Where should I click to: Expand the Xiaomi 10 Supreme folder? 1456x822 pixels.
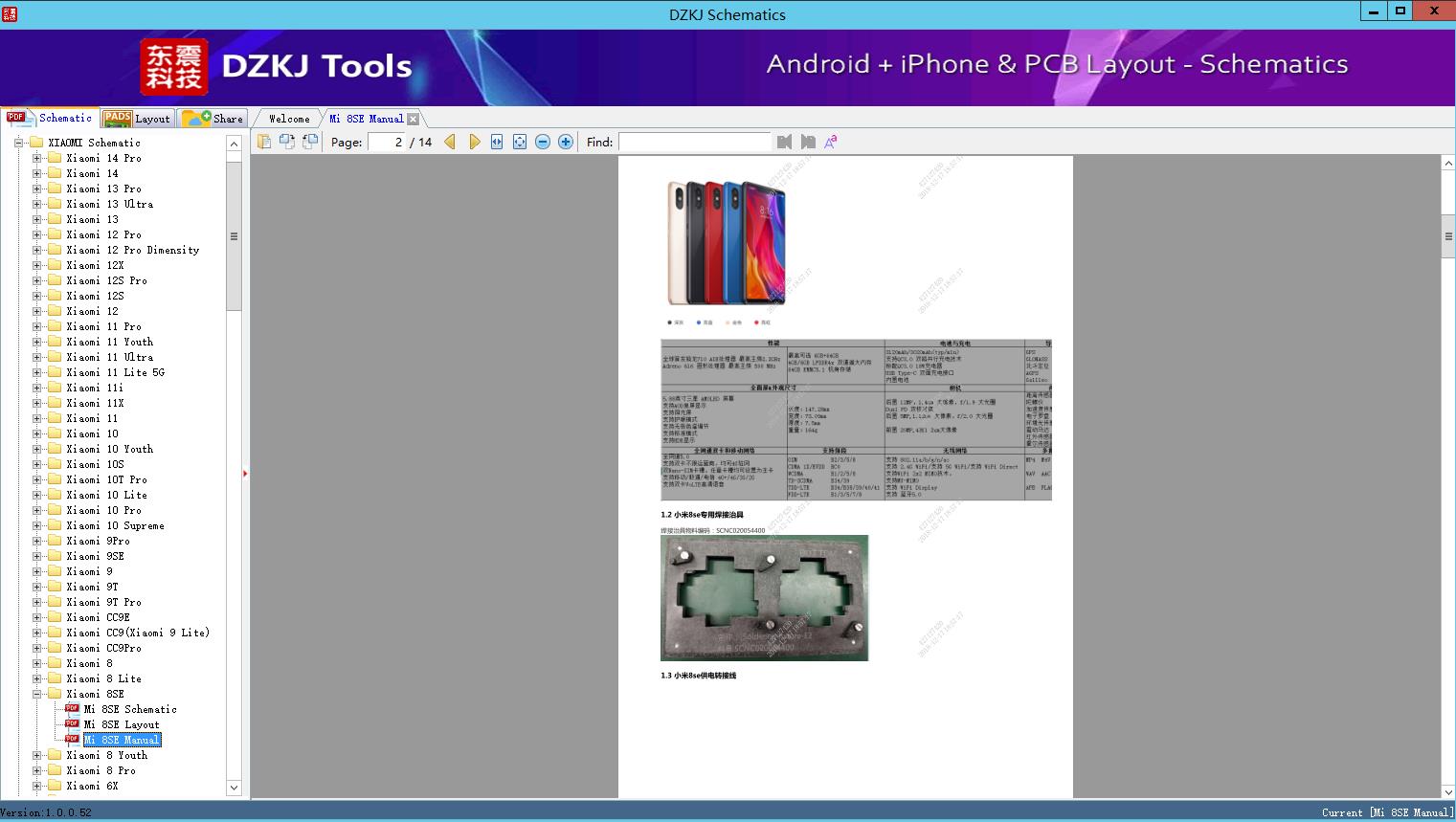36,525
